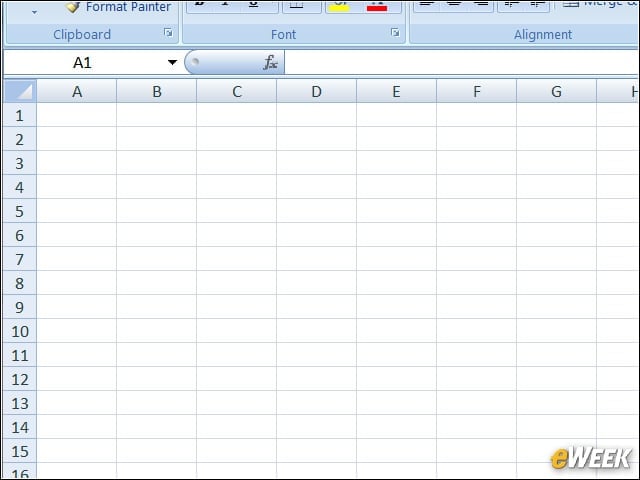Toggle the borders button in Font group
Screen dimensions: 640x480
tap(301, 7)
